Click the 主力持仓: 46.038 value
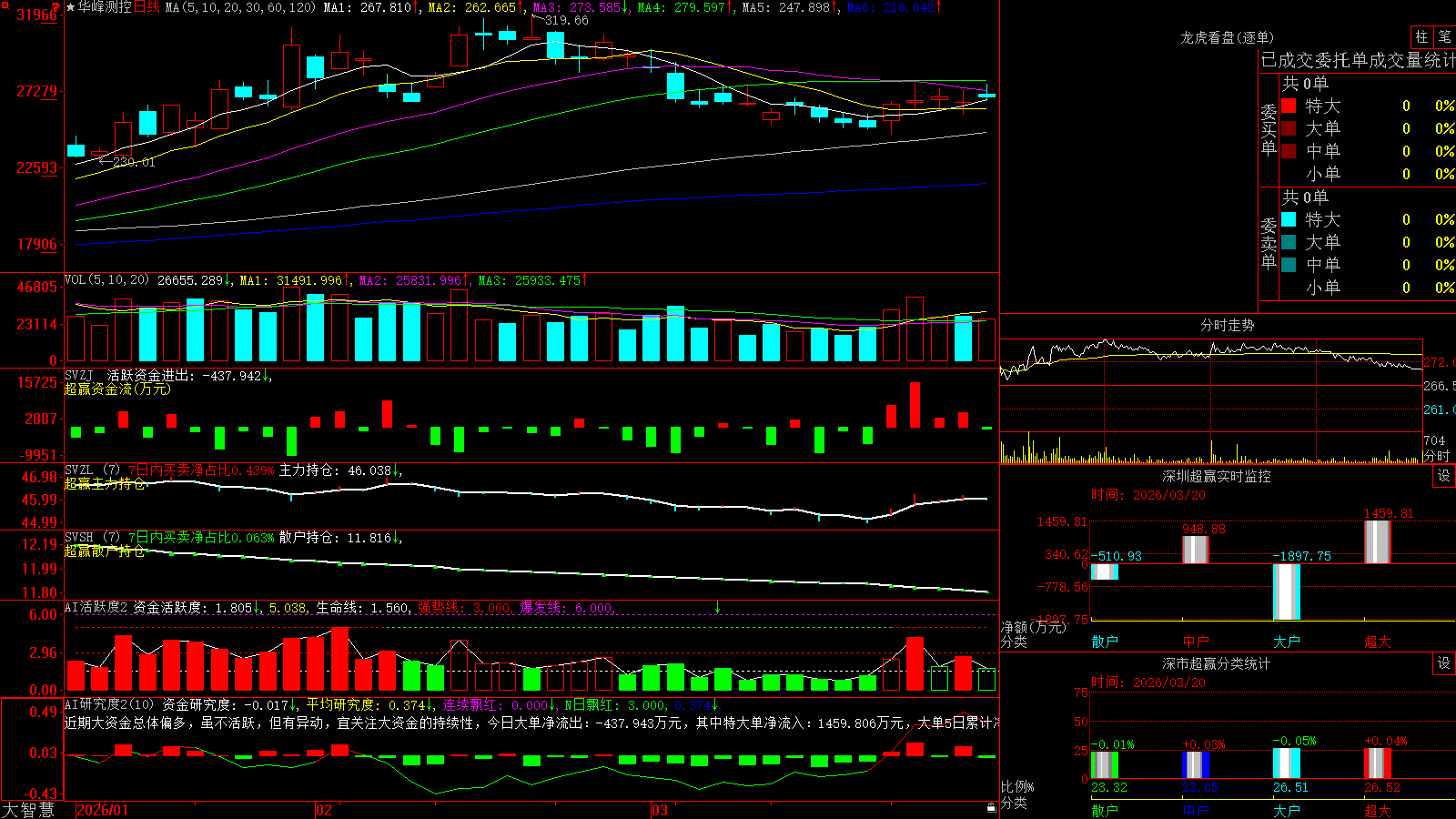The image size is (1456, 819). [337, 470]
